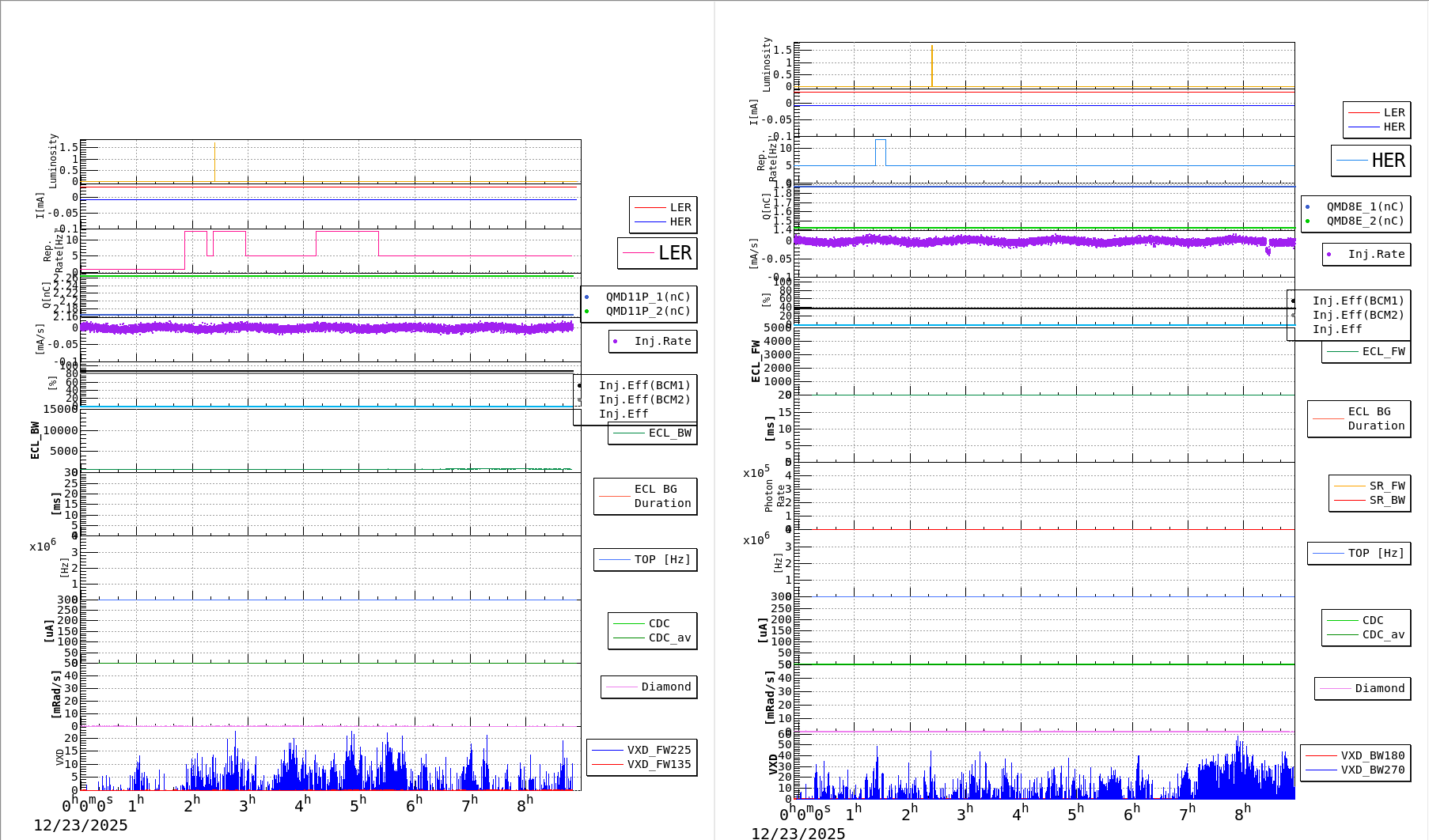Open the TOP [Hz] legend entry
Image resolution: width=1429 pixels, height=840 pixels.
tap(645, 559)
